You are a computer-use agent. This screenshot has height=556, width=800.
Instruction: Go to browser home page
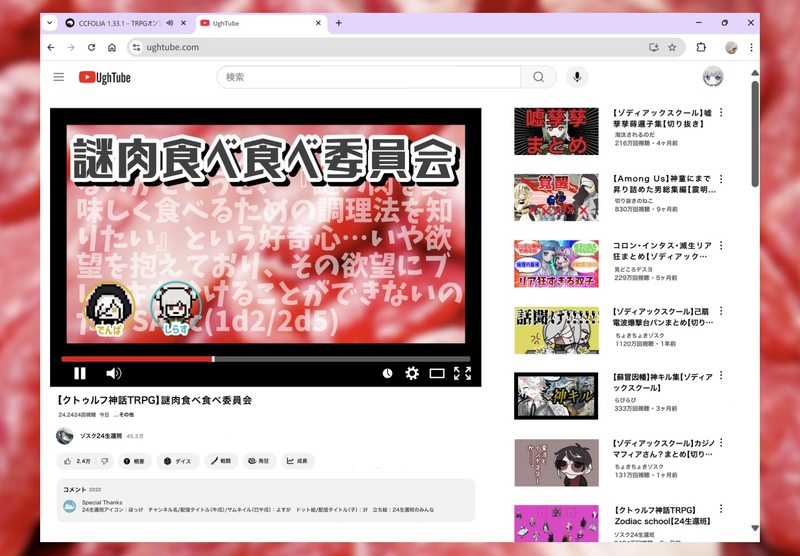click(112, 47)
